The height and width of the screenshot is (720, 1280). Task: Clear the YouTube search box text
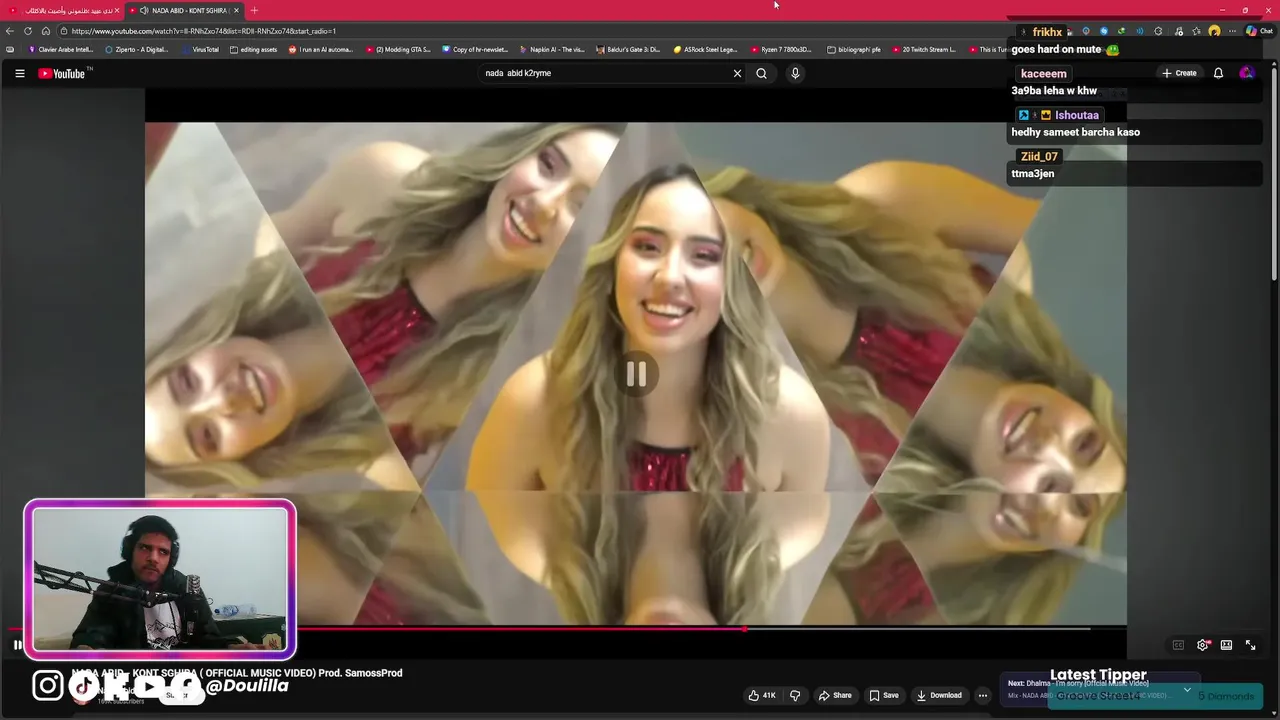(737, 73)
